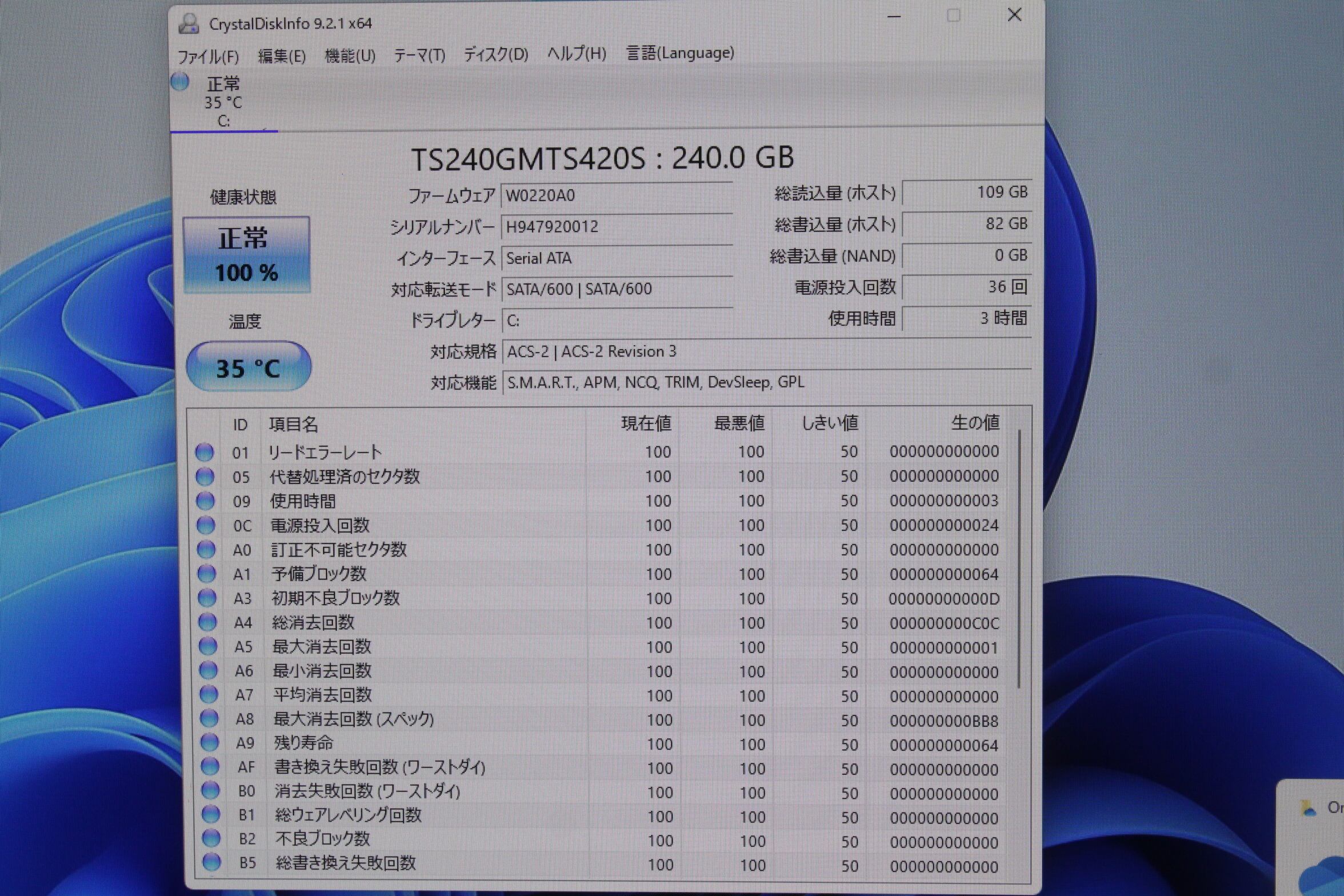This screenshot has width=1344, height=896.
Task: Open the 編集(E) menu
Action: [282, 56]
